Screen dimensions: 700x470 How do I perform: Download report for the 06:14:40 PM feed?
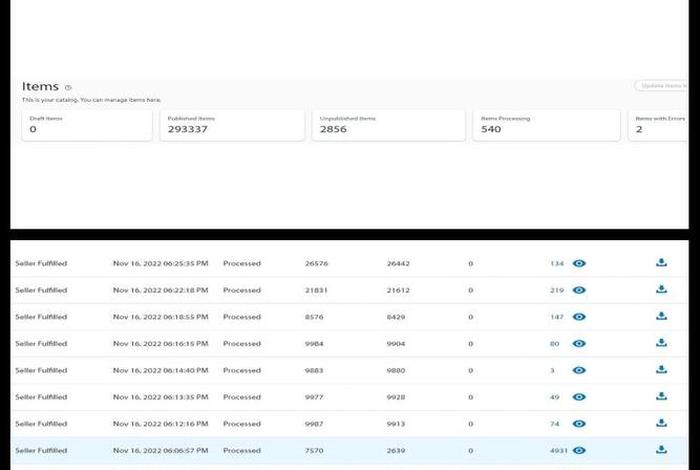click(660, 370)
